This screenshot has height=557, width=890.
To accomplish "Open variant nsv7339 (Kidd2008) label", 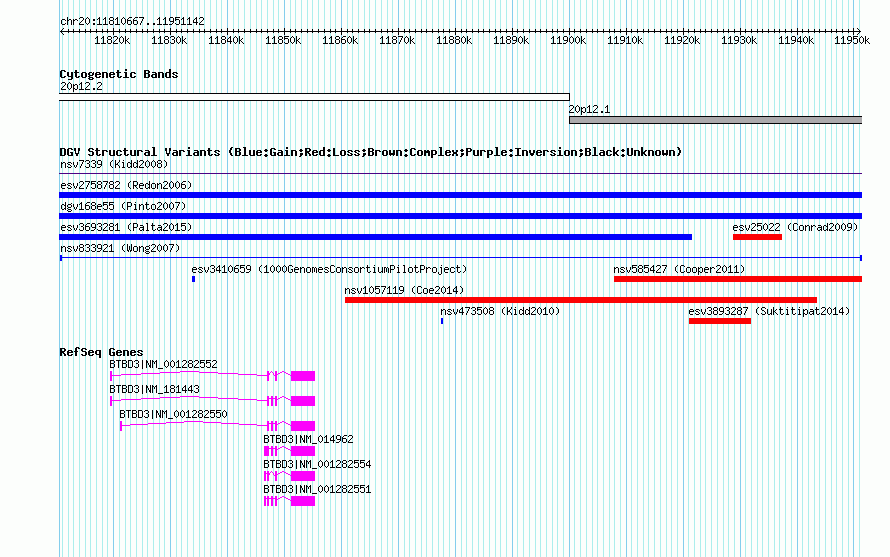I will coord(114,164).
